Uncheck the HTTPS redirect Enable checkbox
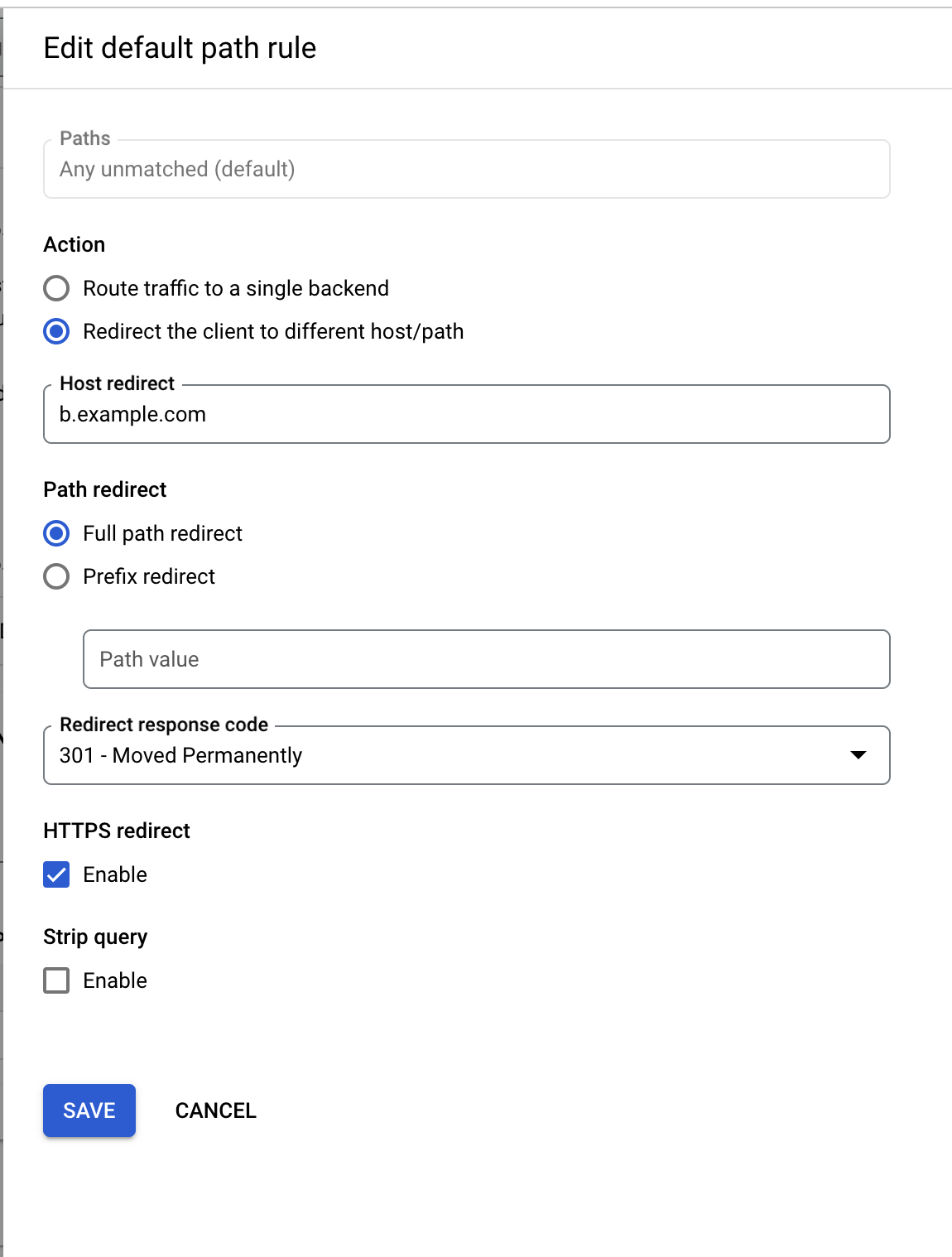This screenshot has width=952, height=1257. coord(56,874)
